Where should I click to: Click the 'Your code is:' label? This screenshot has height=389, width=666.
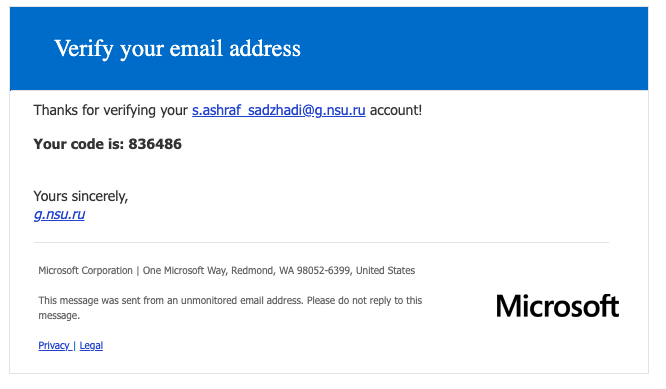(x=79, y=144)
